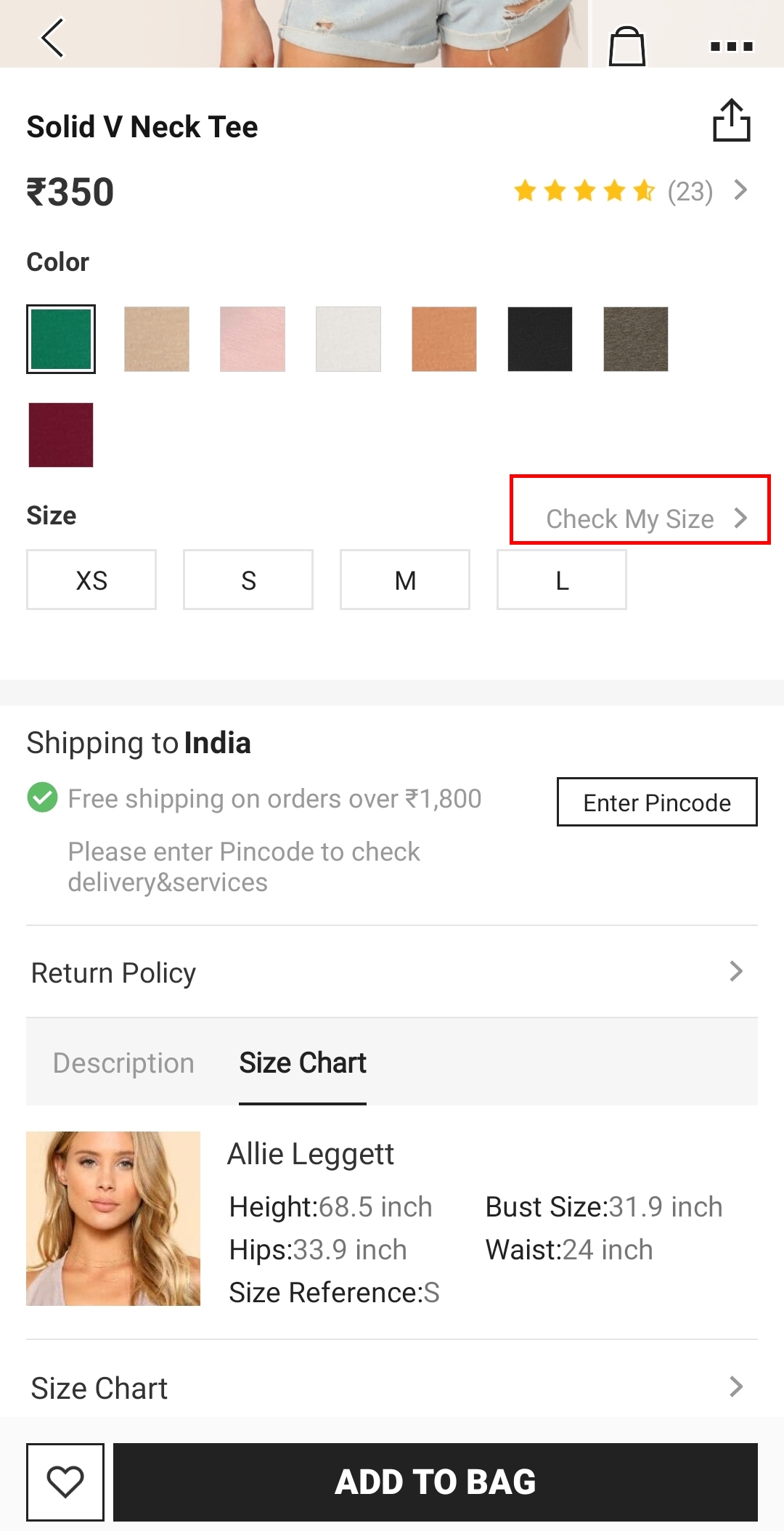Select size XS
This screenshot has height=1531, width=784.
click(x=91, y=580)
